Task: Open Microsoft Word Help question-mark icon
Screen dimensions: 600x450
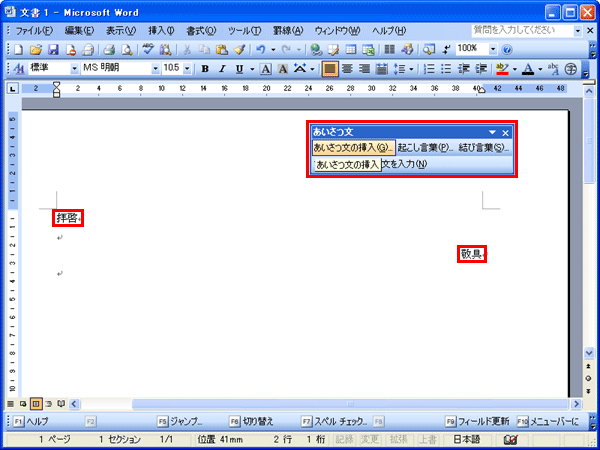Action: tap(507, 49)
